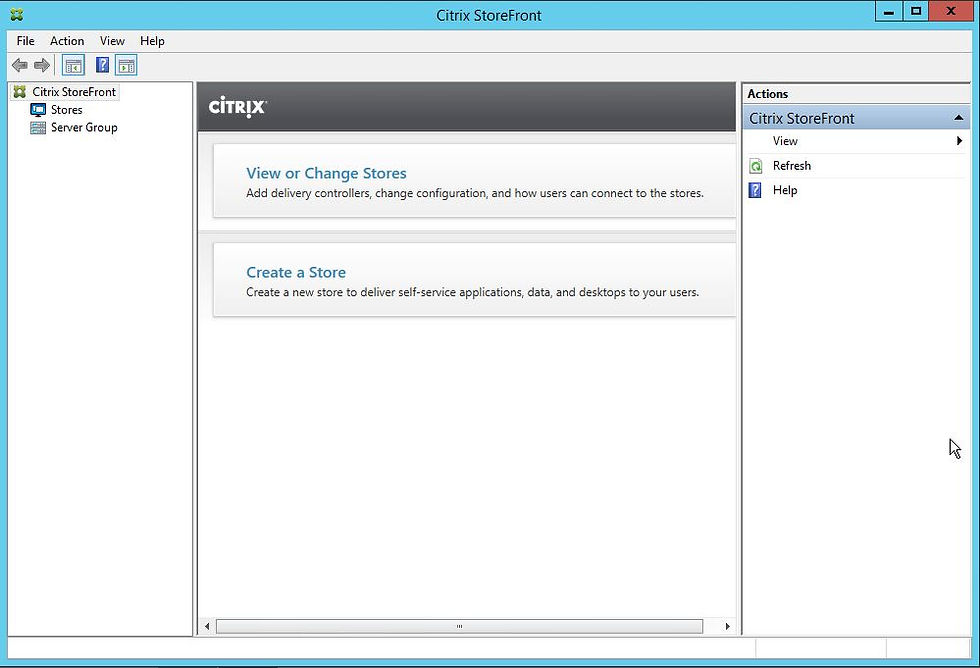Image resolution: width=980 pixels, height=668 pixels.
Task: Open the Create a Store link
Action: (x=296, y=272)
